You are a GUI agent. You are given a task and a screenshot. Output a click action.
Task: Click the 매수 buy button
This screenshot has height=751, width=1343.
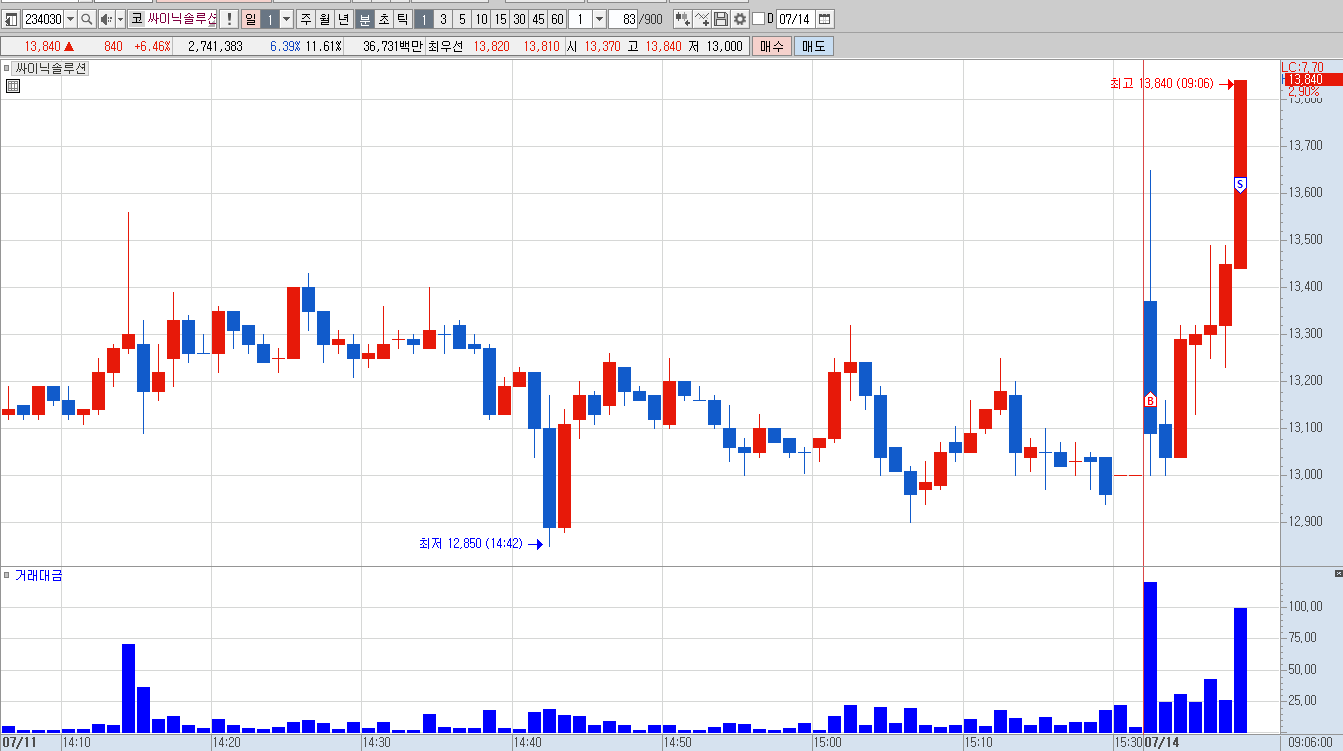[x=772, y=46]
